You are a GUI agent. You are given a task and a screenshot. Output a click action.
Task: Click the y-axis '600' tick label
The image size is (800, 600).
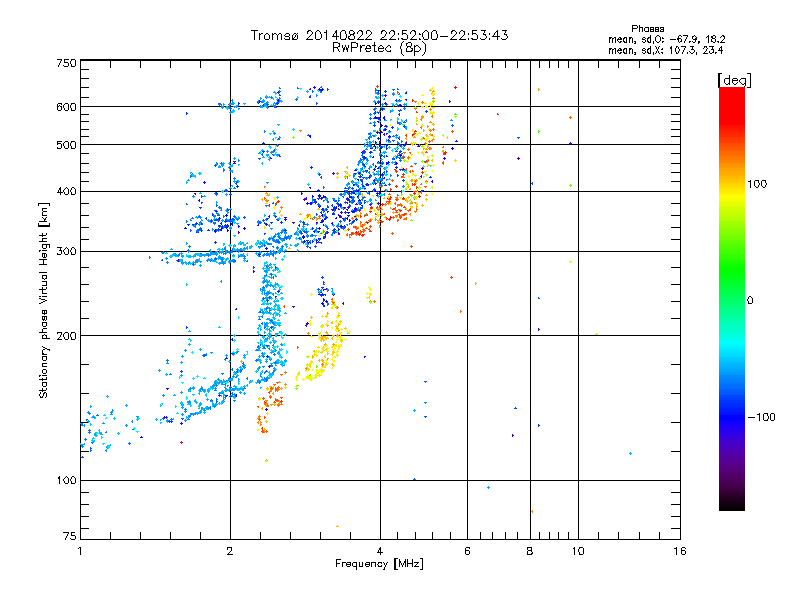pyautogui.click(x=66, y=107)
